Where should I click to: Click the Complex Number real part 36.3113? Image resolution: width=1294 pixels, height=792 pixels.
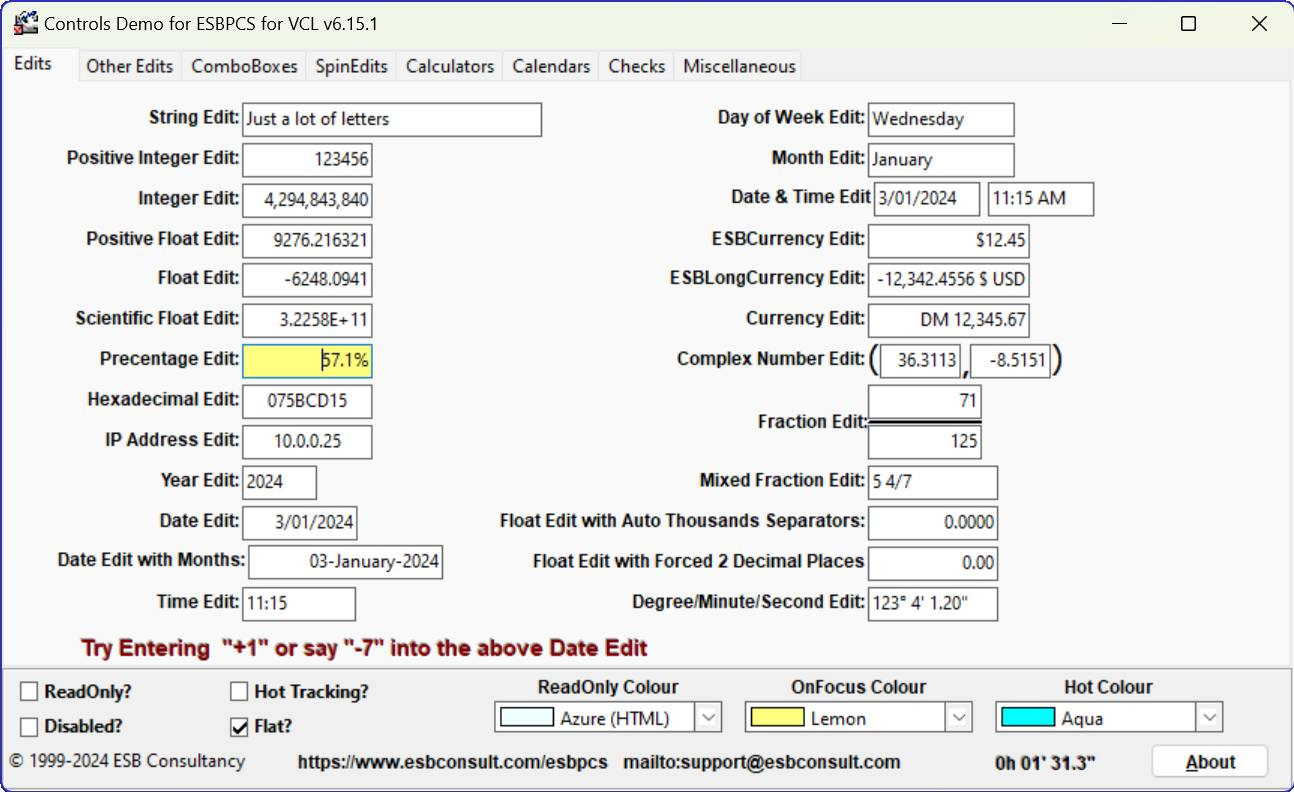pyautogui.click(x=921, y=361)
